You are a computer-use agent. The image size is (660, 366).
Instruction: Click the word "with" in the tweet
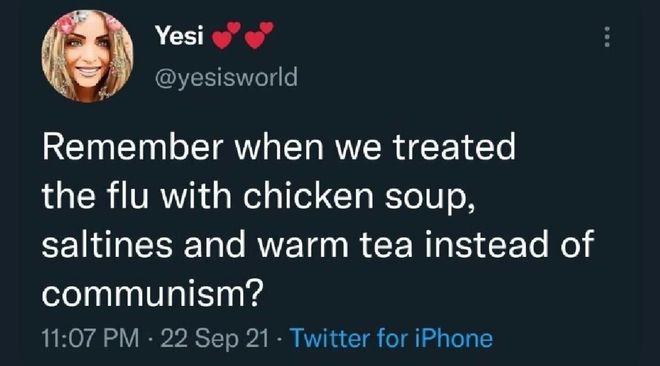196,195
